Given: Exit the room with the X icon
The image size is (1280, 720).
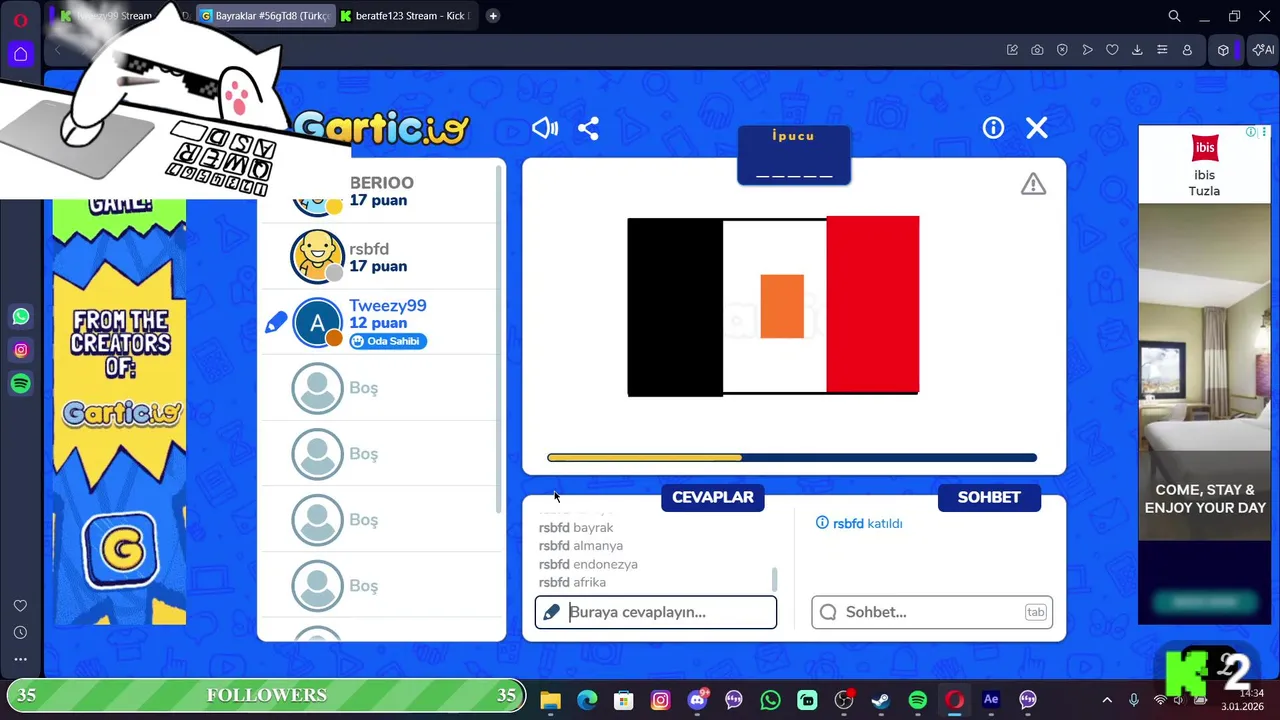Looking at the screenshot, I should pos(1037,127).
